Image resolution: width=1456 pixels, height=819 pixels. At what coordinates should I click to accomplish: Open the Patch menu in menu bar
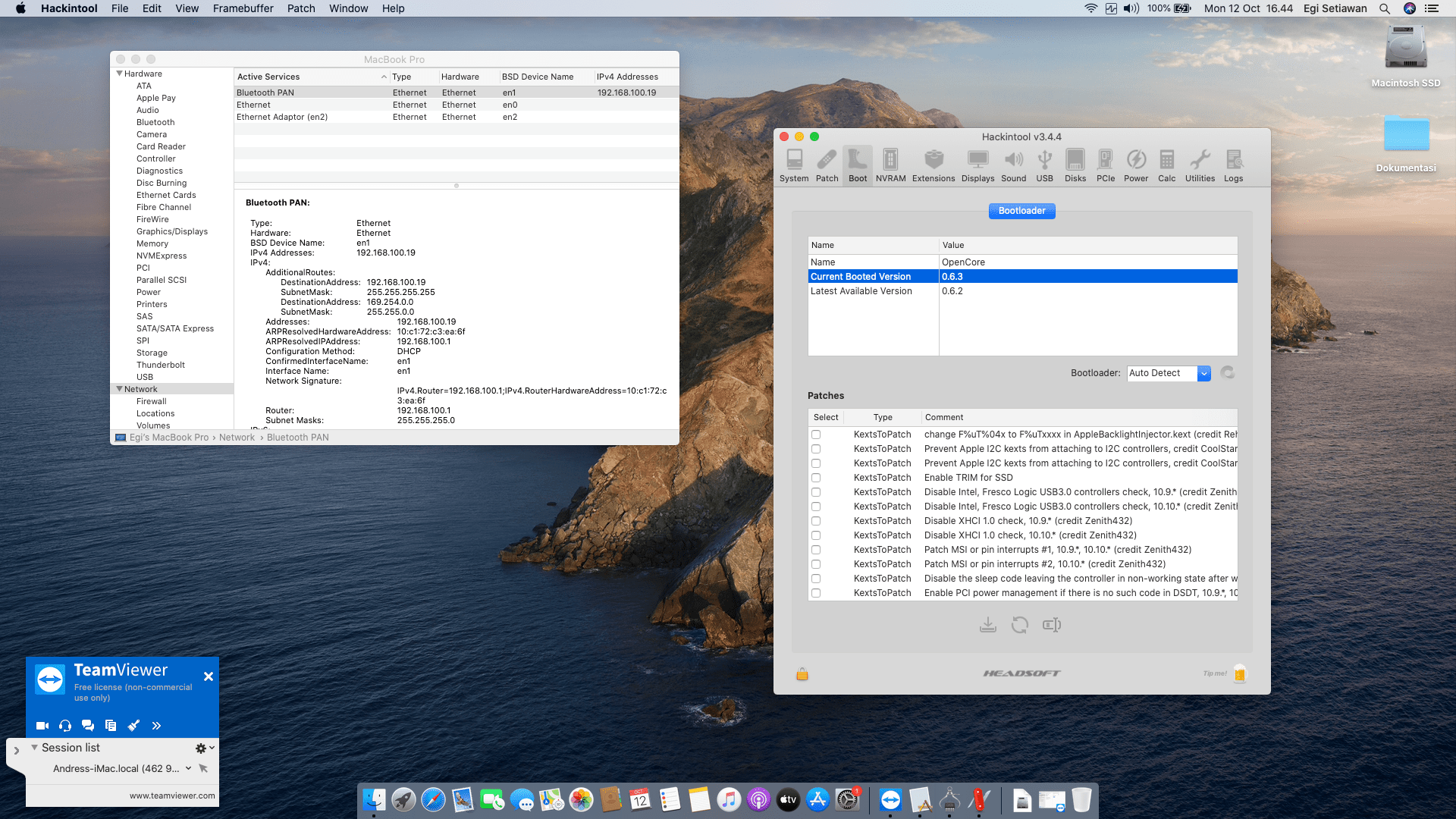(300, 8)
